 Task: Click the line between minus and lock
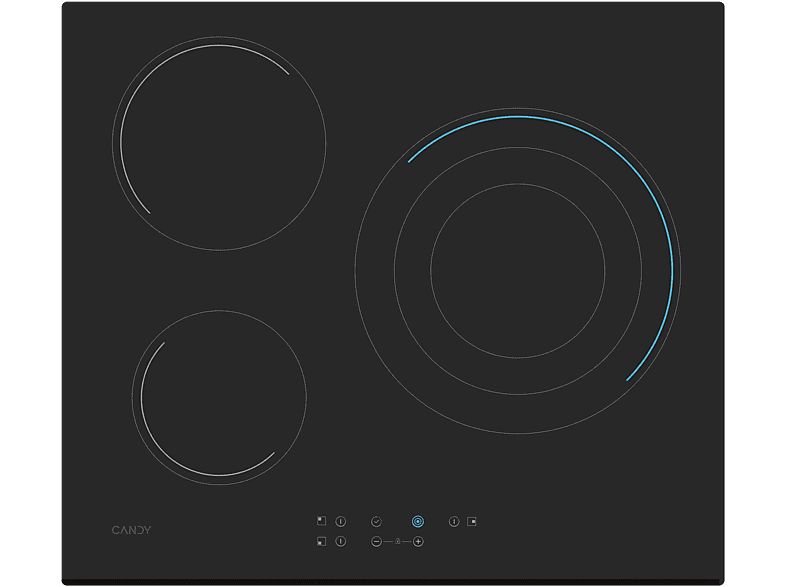tap(387, 542)
